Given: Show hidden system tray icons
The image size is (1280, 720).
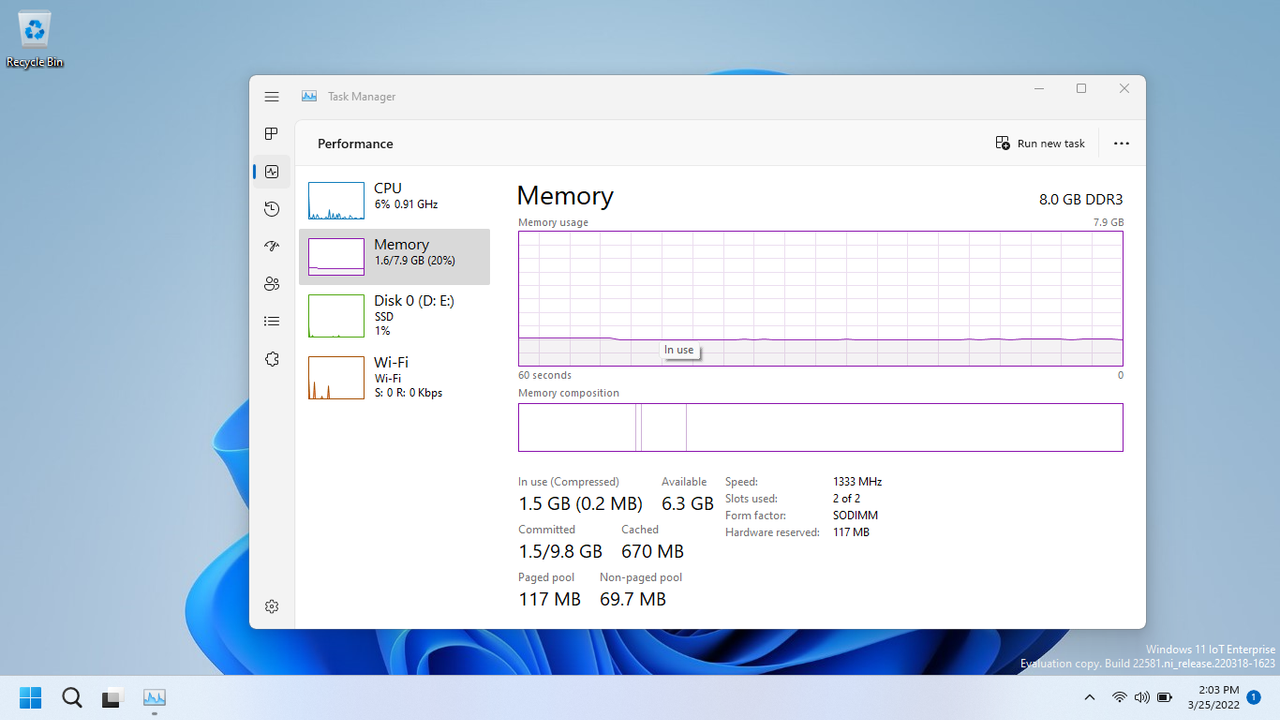Looking at the screenshot, I should pyautogui.click(x=1089, y=697).
